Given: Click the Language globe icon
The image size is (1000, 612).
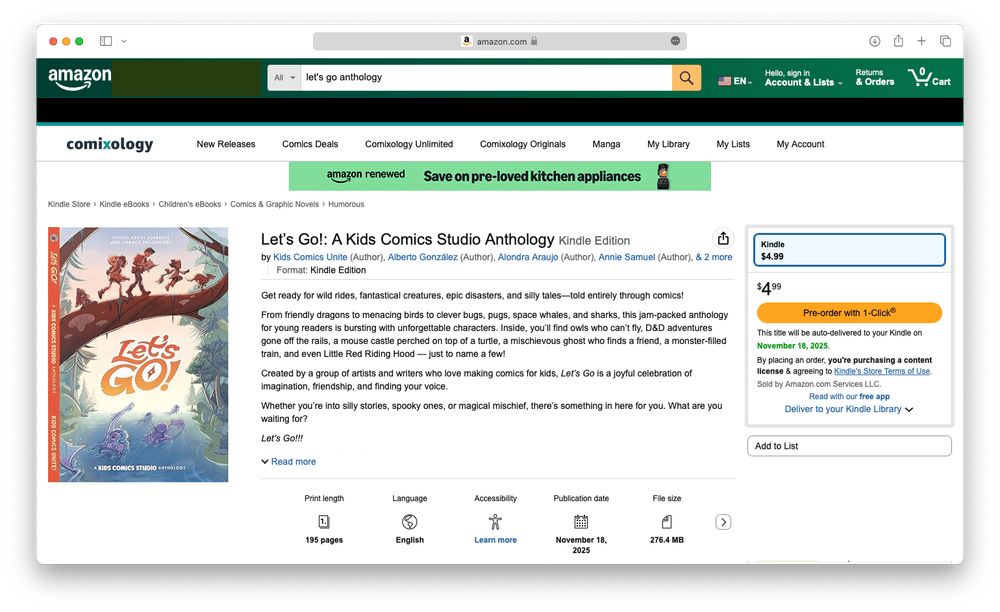Looking at the screenshot, I should 409,522.
